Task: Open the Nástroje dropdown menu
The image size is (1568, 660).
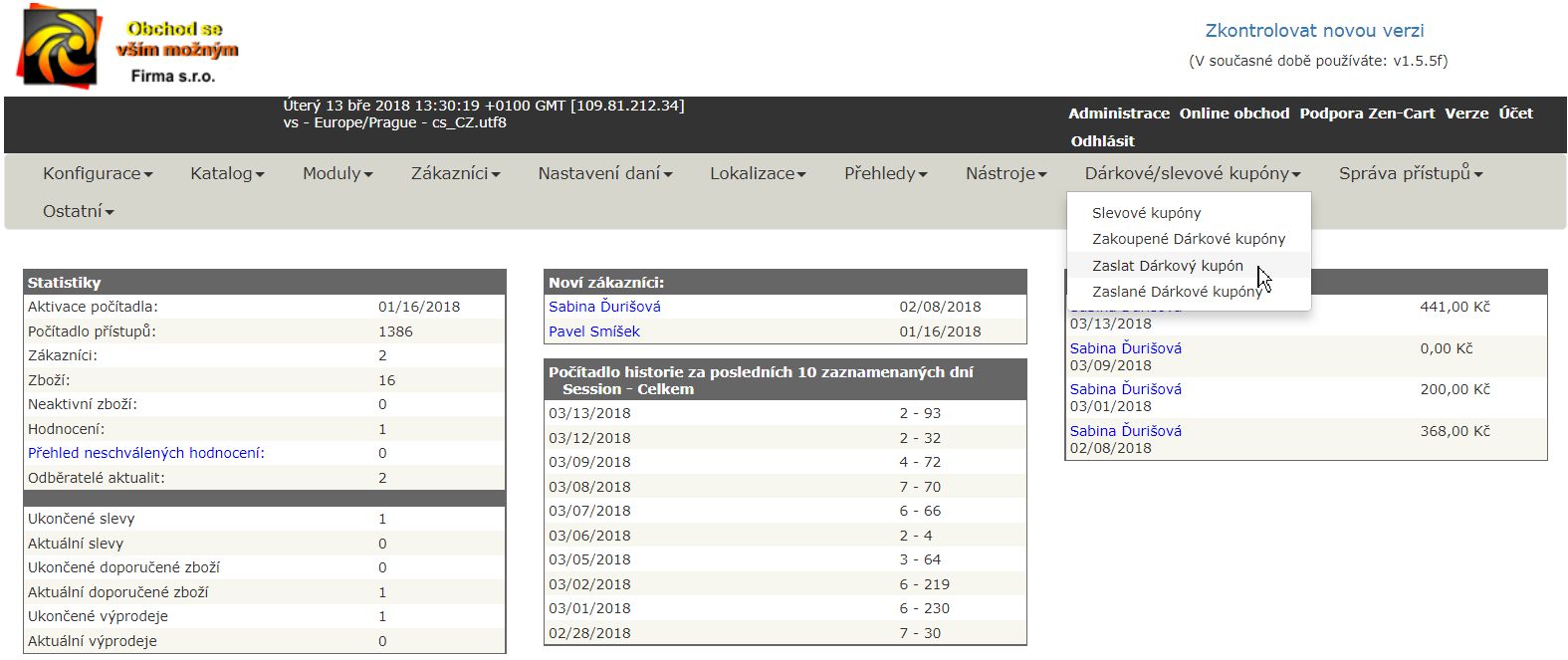Action: click(x=1006, y=173)
